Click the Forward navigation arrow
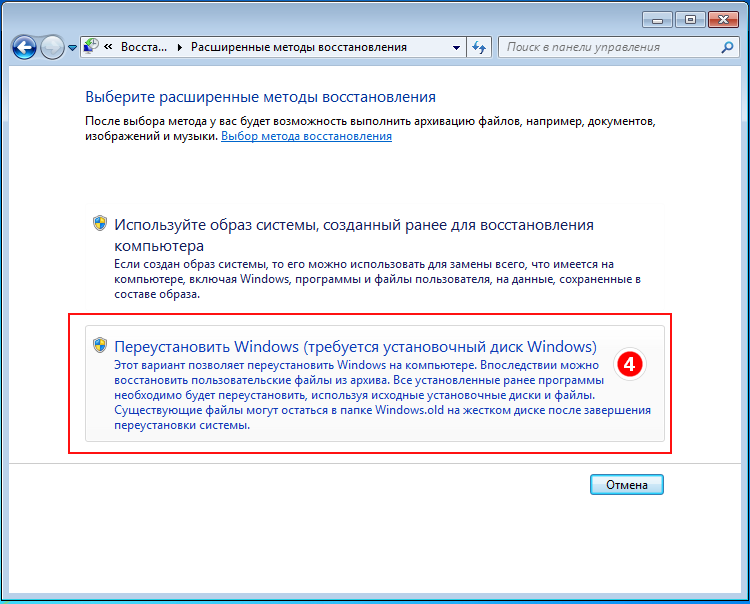This screenshot has width=750, height=604. (52, 47)
